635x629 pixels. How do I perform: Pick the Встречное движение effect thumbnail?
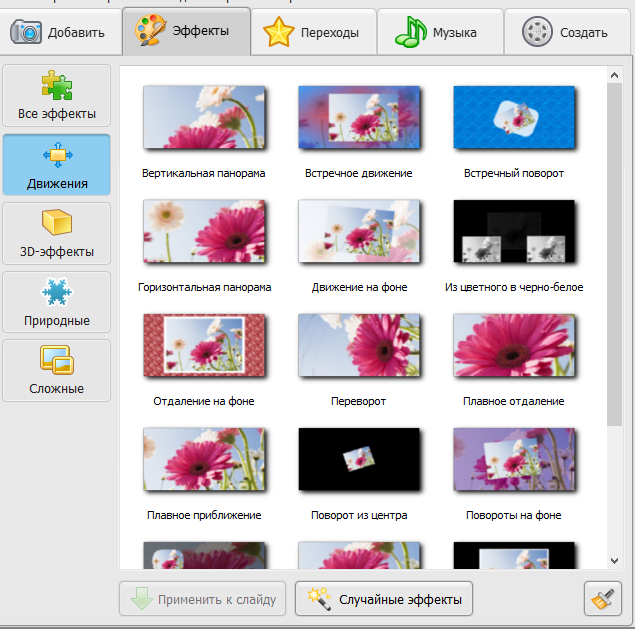pyautogui.click(x=359, y=117)
